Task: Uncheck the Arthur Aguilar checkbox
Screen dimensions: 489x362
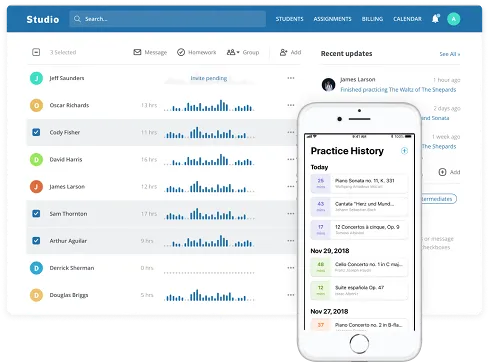Action: tap(36, 241)
